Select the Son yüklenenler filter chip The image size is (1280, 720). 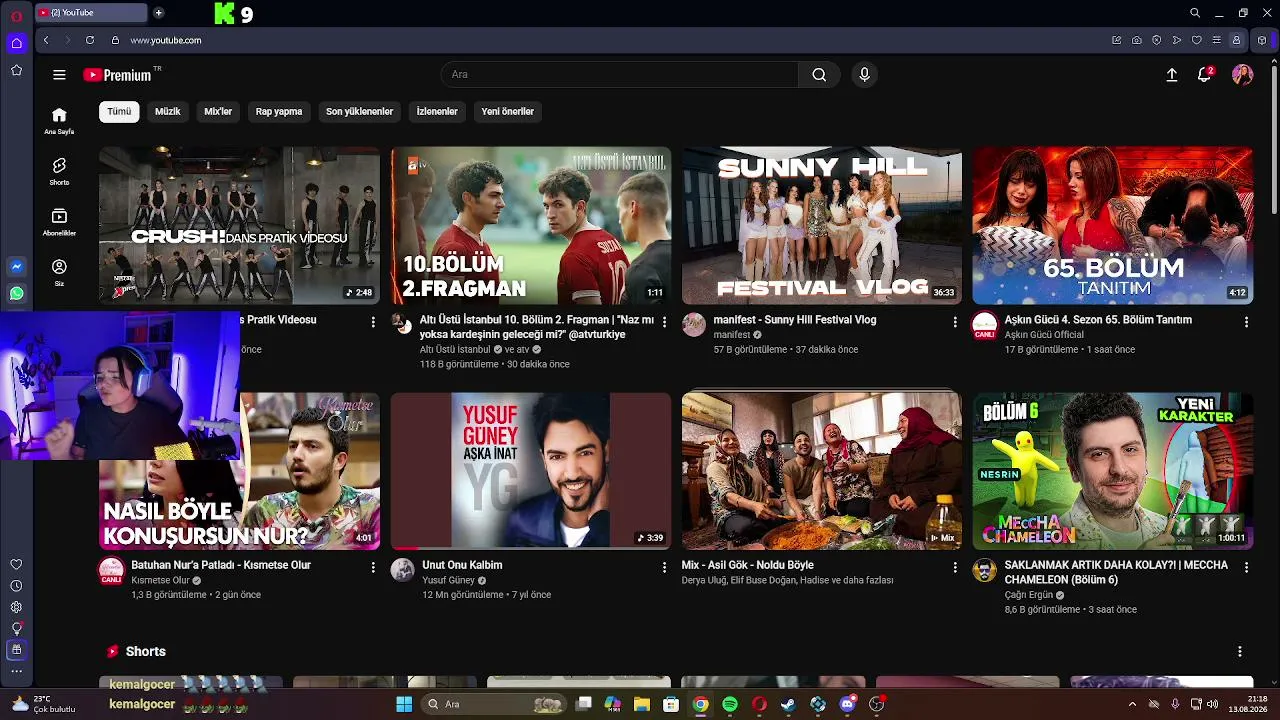pyautogui.click(x=359, y=111)
